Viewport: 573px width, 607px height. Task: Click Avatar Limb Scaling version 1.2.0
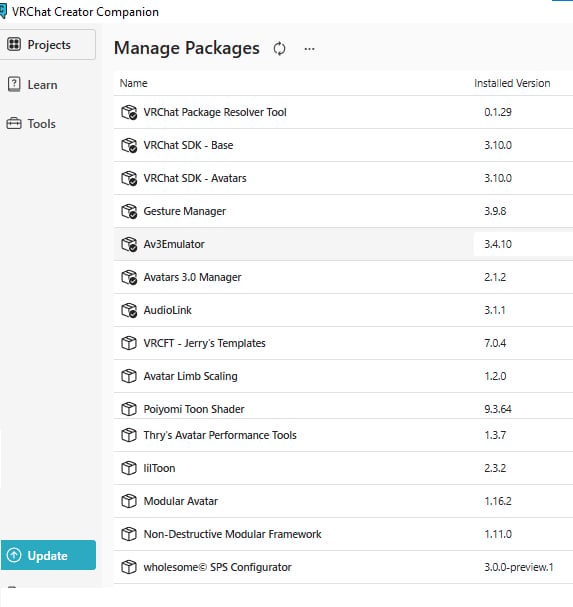tap(495, 376)
